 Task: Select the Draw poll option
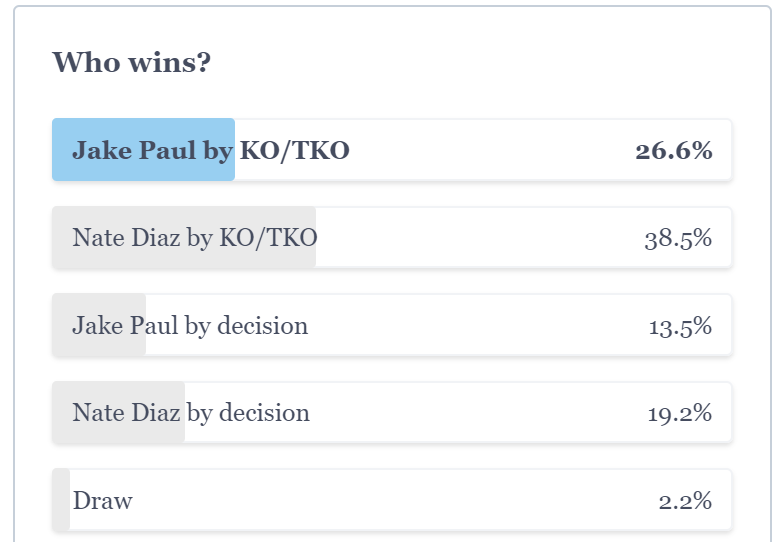point(392,500)
